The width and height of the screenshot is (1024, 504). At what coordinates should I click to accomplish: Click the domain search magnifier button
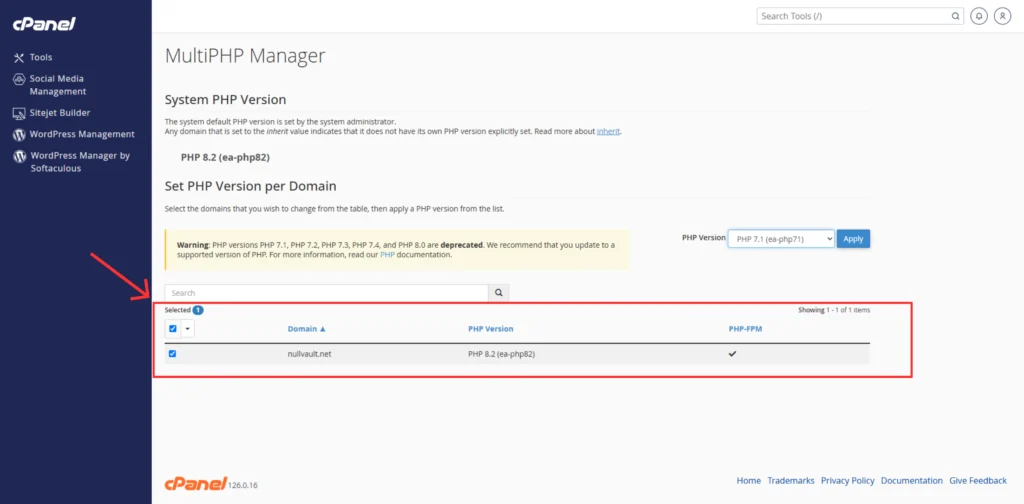(x=499, y=293)
